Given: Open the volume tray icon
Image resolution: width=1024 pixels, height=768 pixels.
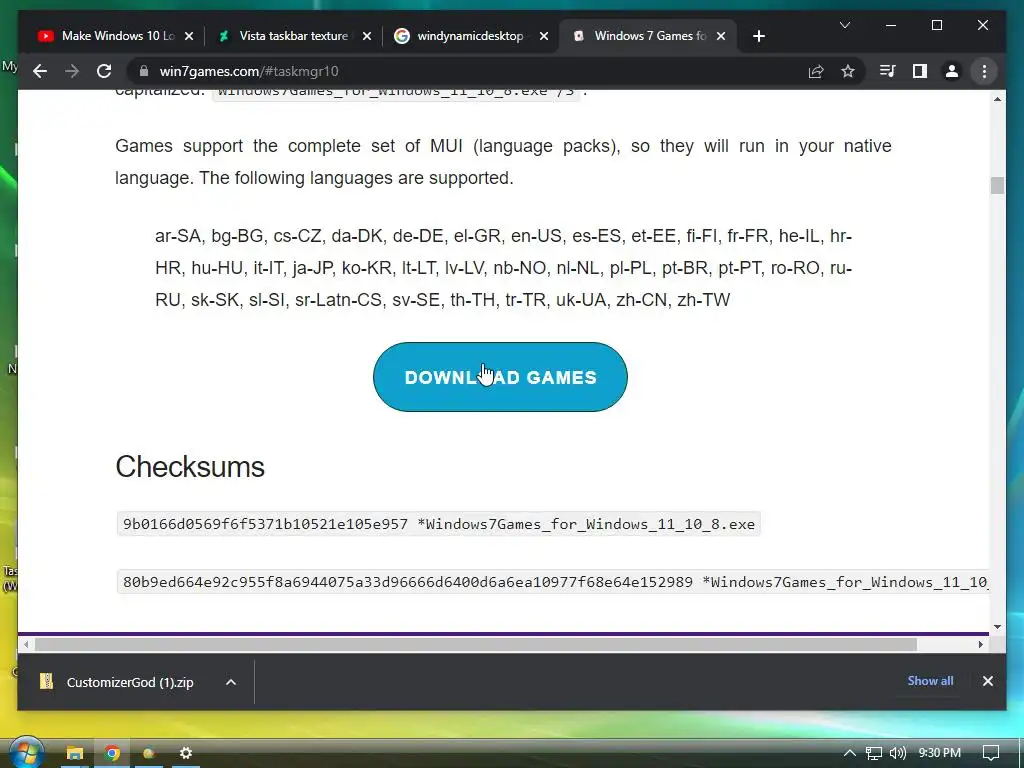Looking at the screenshot, I should point(898,753).
